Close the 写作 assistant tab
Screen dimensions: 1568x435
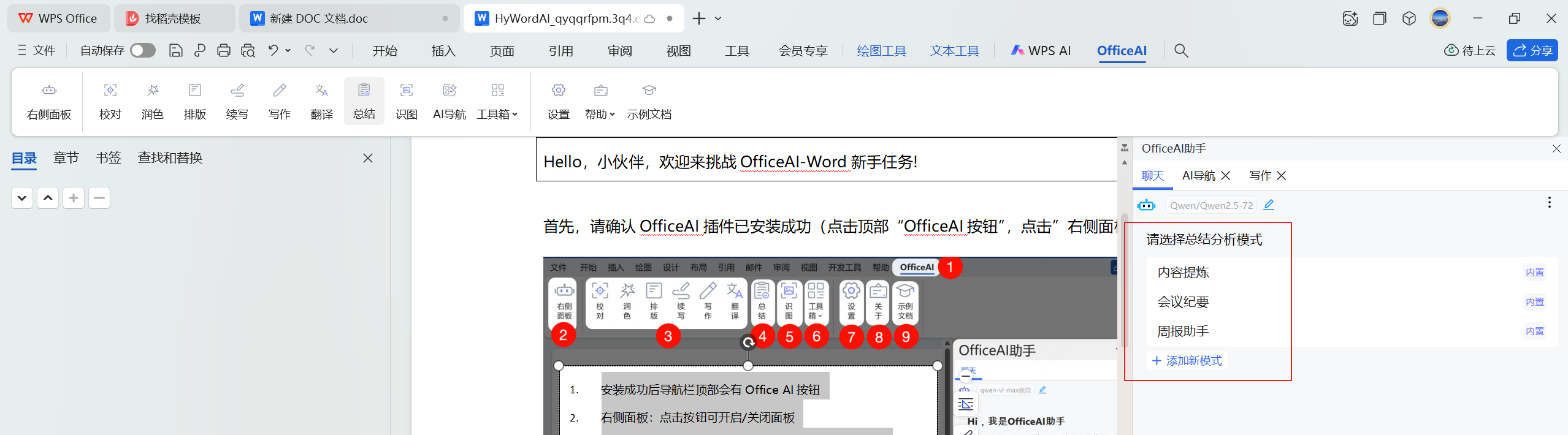[1282, 176]
